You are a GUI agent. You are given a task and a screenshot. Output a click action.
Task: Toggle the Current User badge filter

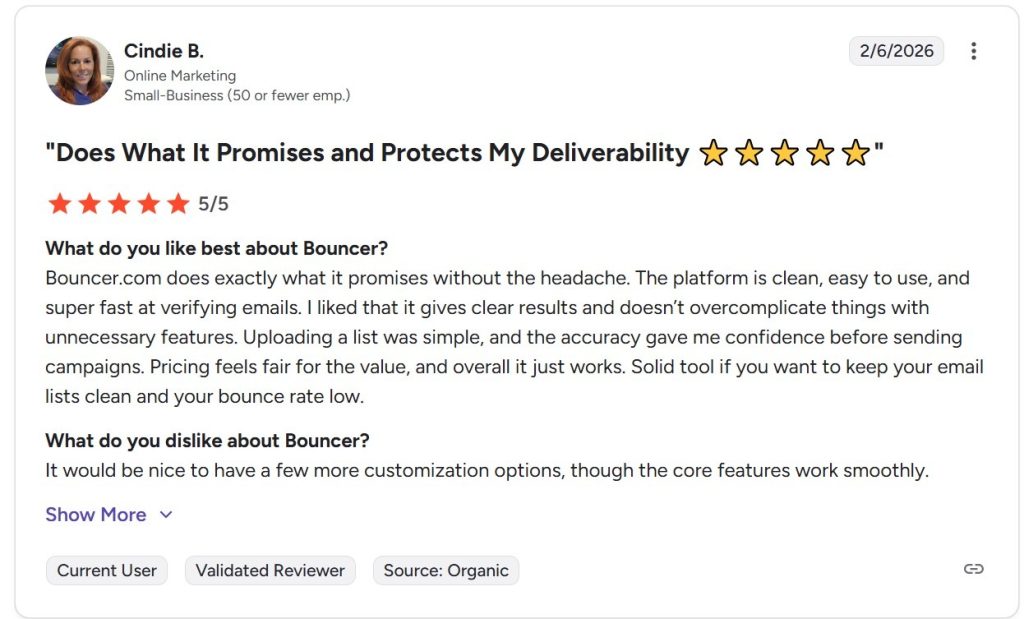pyautogui.click(x=106, y=570)
